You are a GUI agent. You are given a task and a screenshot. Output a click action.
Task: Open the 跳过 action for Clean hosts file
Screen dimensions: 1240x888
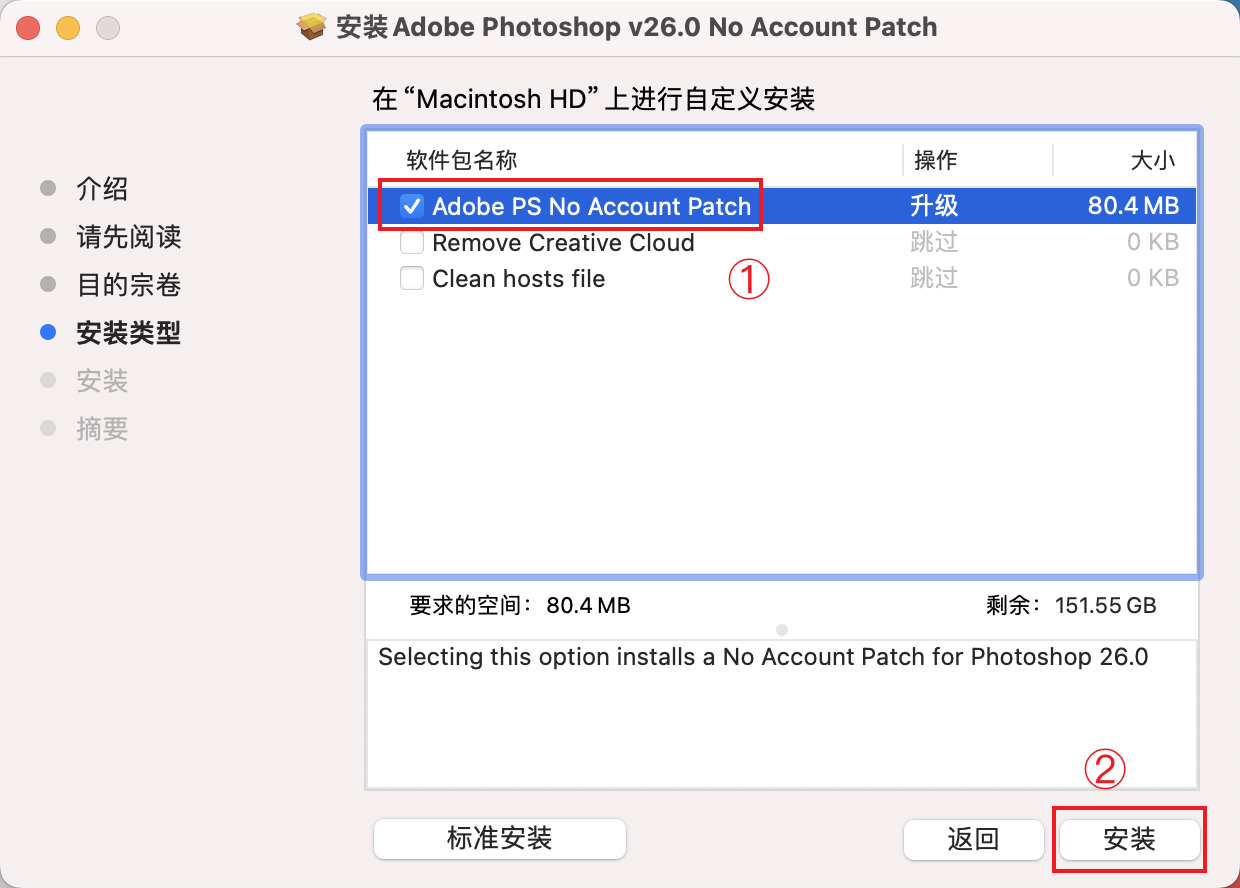point(934,279)
